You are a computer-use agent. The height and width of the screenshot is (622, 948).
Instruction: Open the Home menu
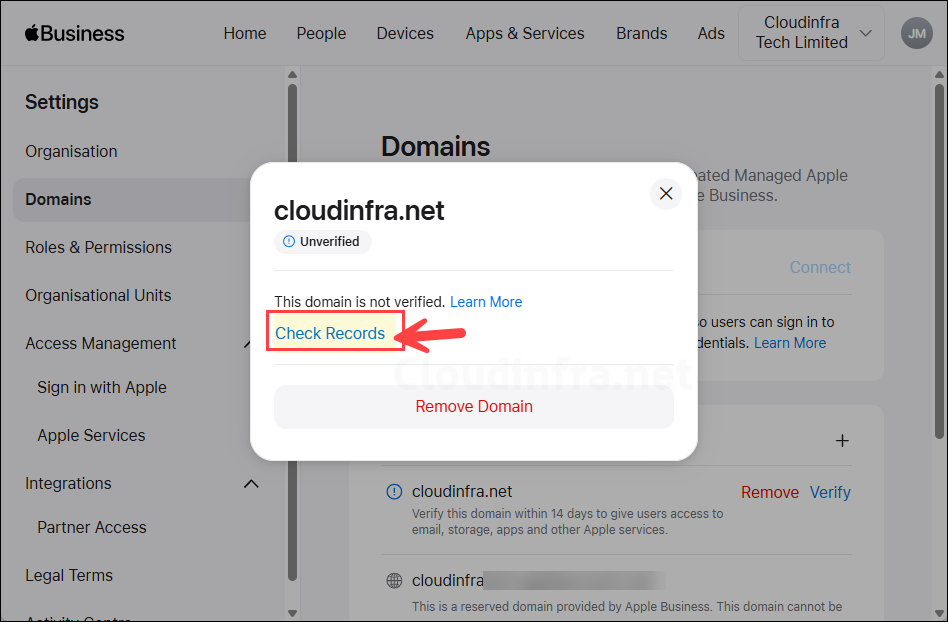tap(245, 33)
